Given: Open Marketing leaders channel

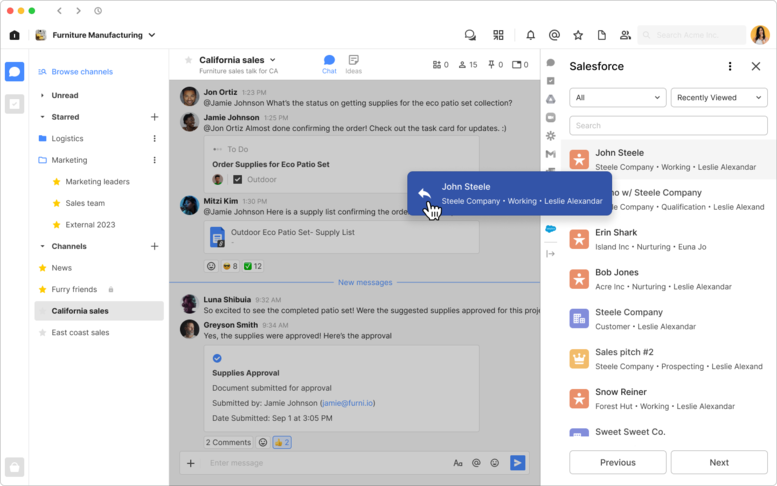Looking at the screenshot, I should 98,182.
